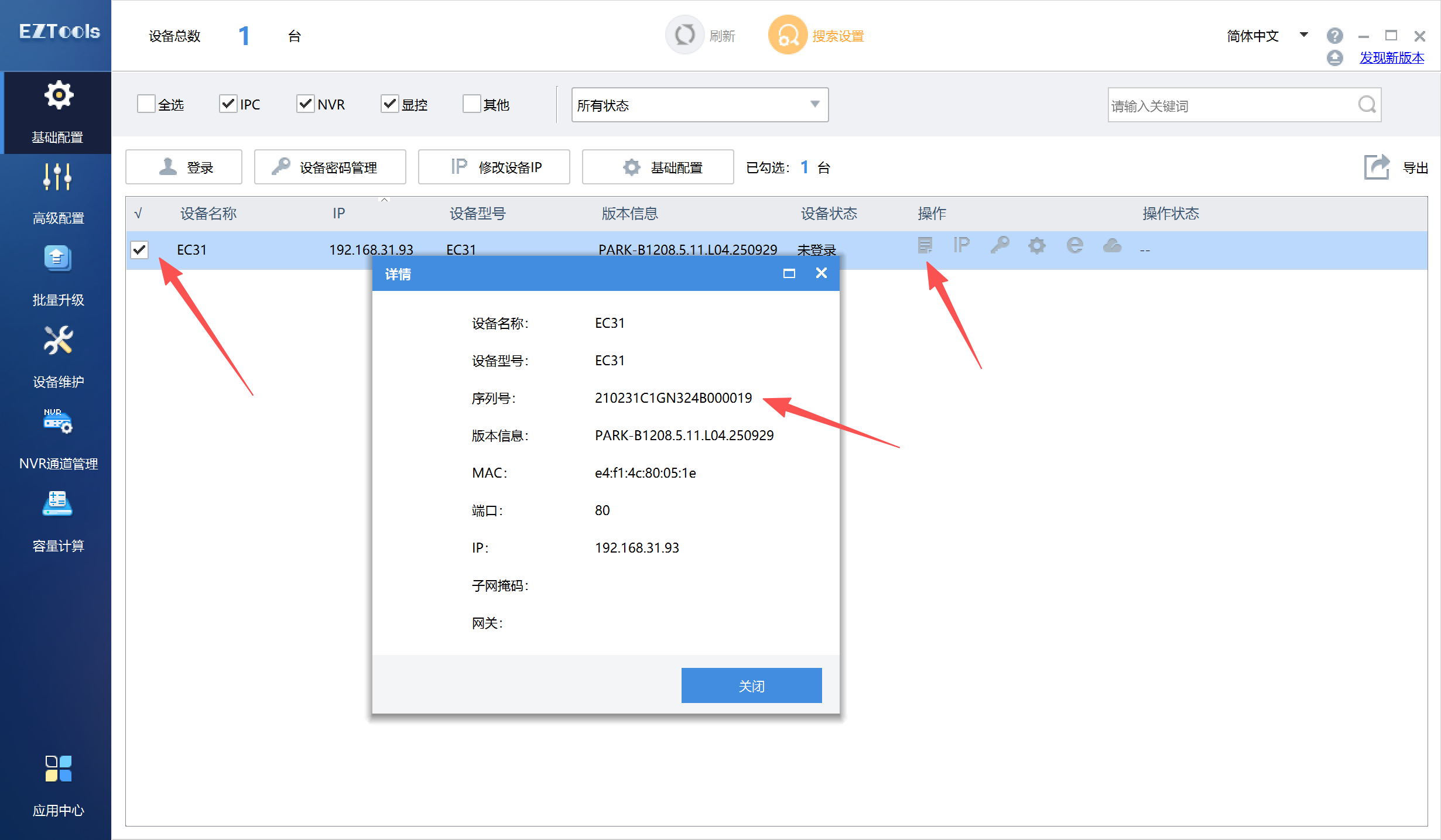The width and height of the screenshot is (1441, 840).
Task: Click the 设备名称 column header
Action: pos(208,213)
